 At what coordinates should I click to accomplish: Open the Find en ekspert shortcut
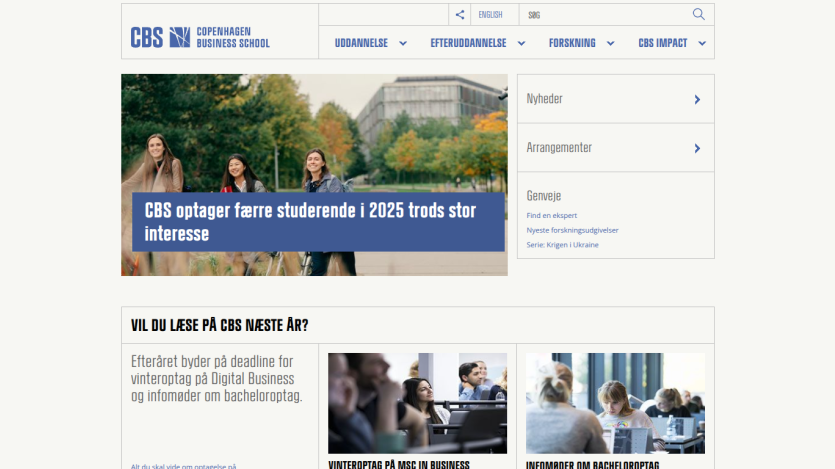click(x=551, y=216)
